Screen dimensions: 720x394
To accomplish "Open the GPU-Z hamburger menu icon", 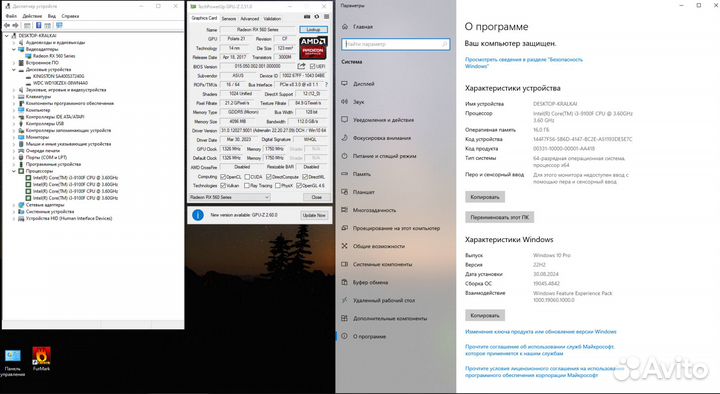I will (326, 17).
